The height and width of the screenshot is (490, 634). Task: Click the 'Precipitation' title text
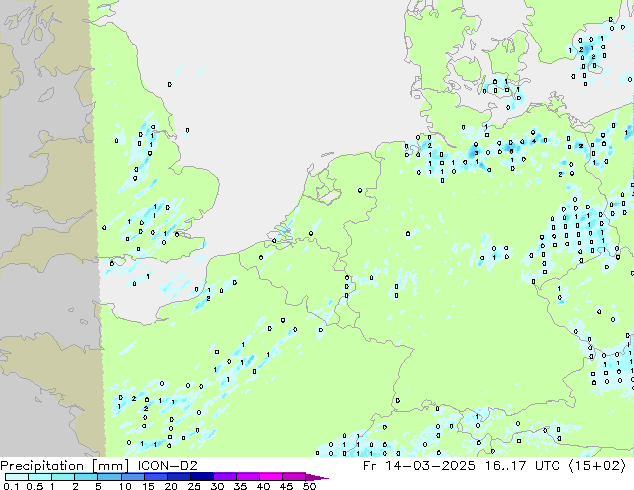click(42, 466)
